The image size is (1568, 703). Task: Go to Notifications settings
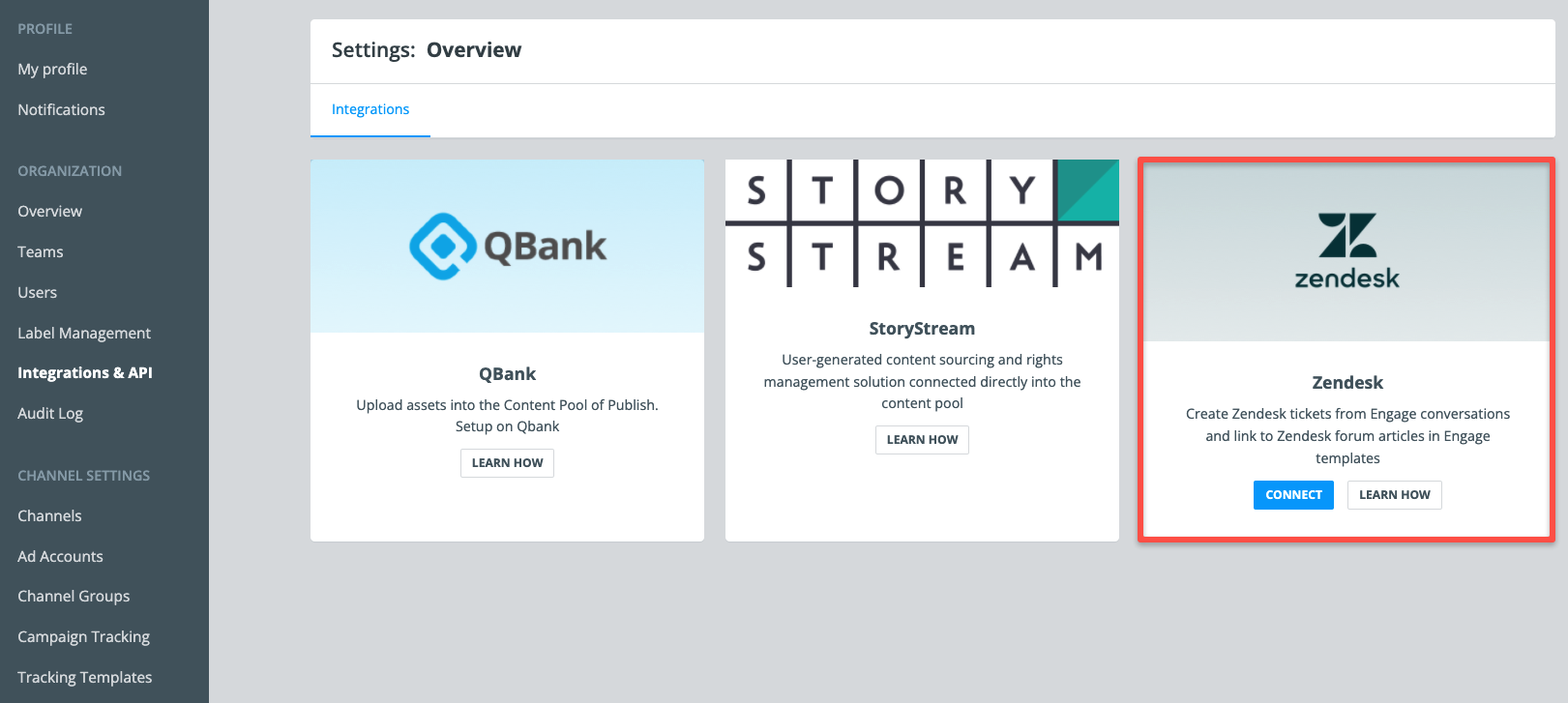61,110
